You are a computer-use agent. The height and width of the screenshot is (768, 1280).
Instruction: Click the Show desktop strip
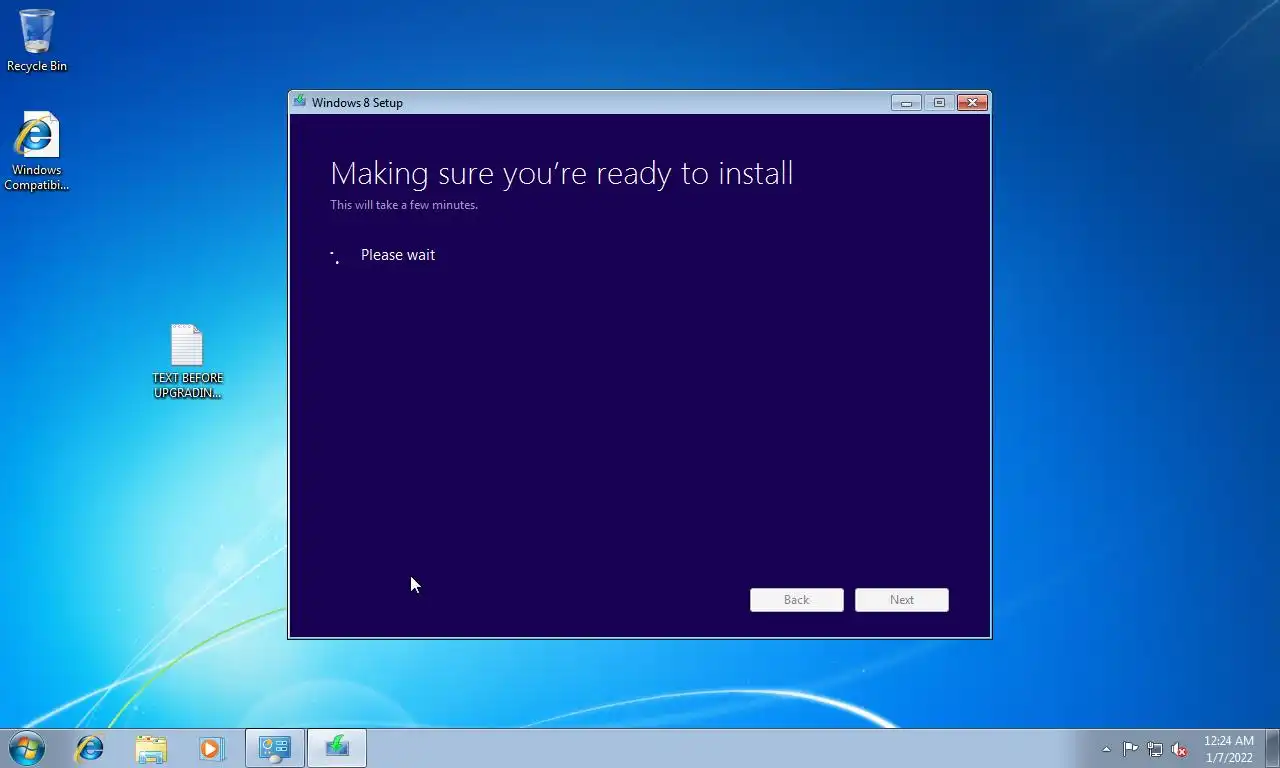(1272, 748)
